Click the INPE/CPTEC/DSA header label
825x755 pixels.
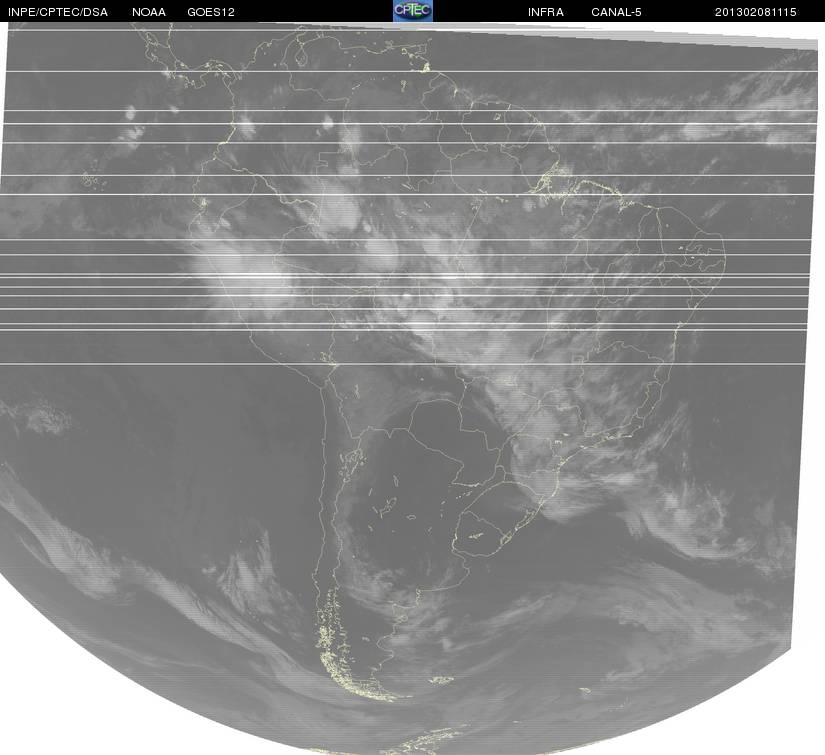click(x=58, y=12)
